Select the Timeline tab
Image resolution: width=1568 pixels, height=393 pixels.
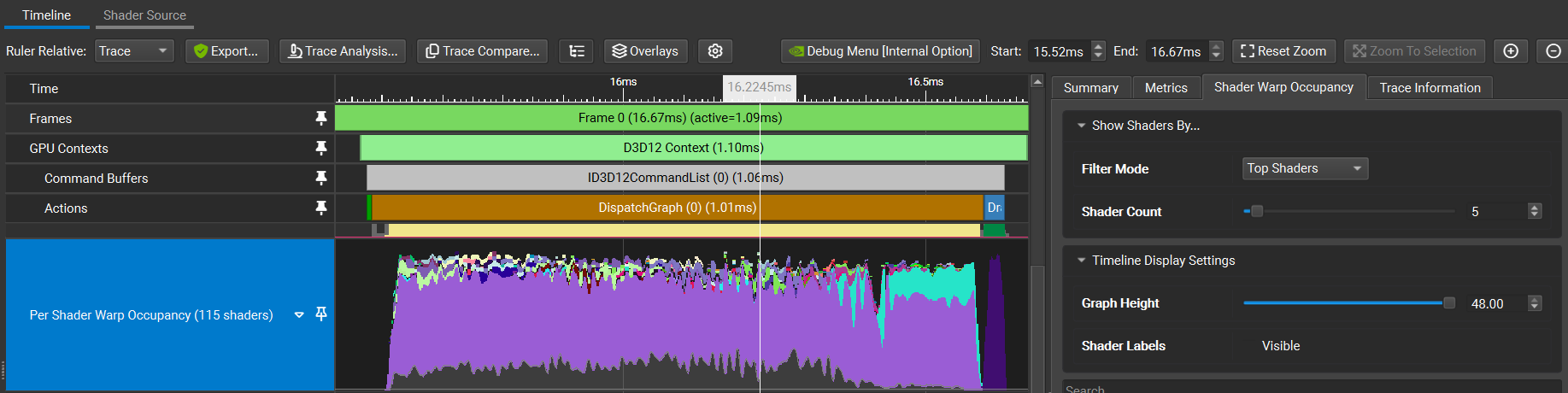tap(46, 15)
